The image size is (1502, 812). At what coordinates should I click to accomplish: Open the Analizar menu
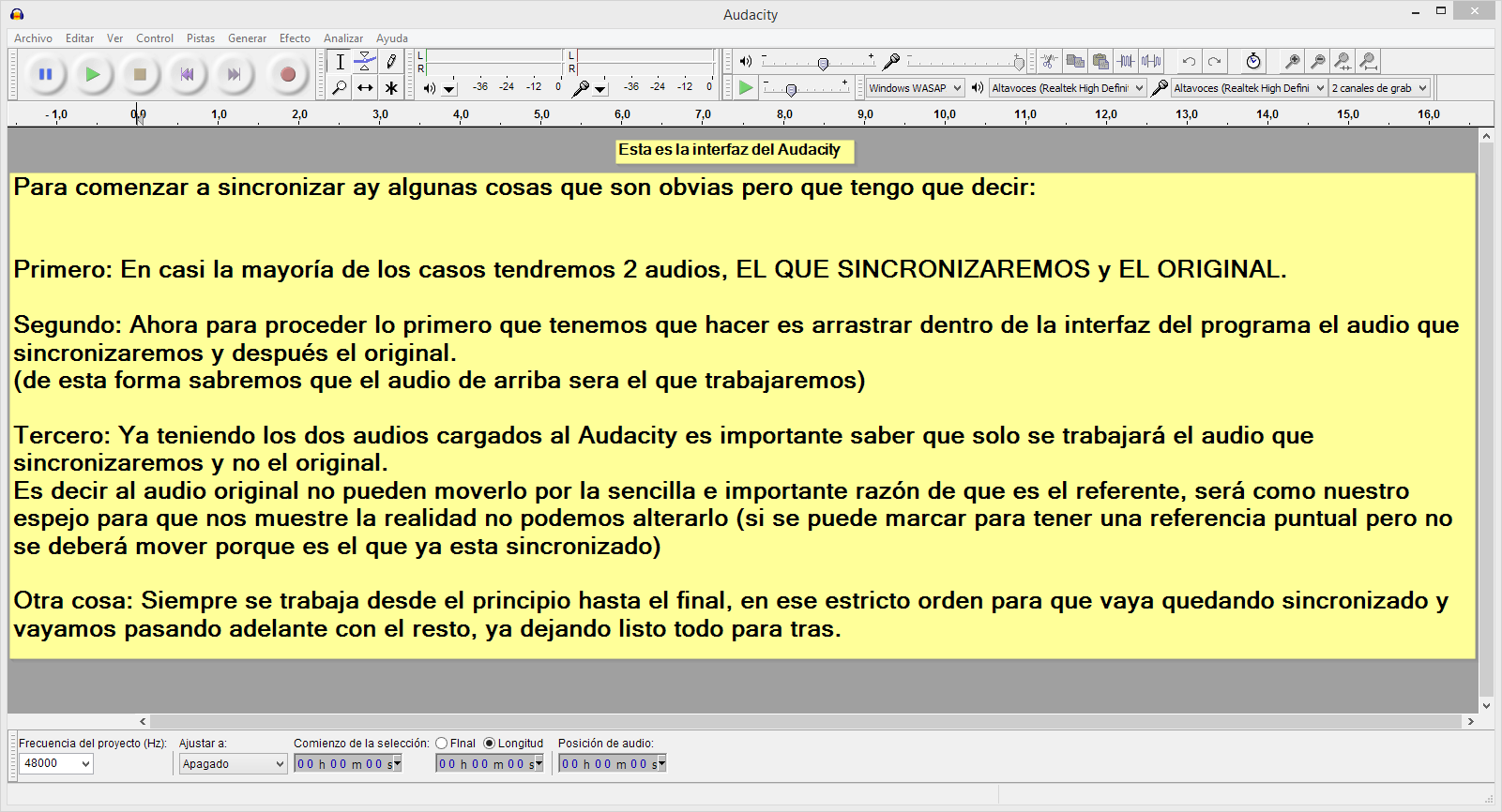[343, 38]
